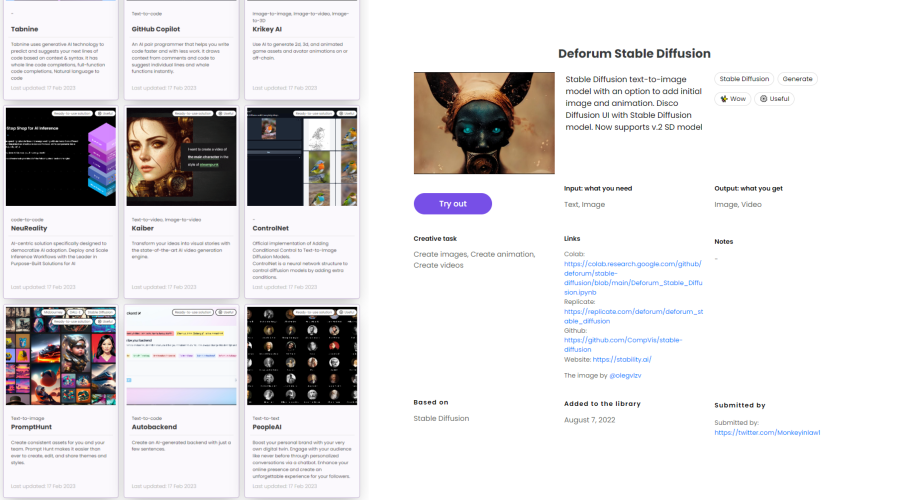Click the target icon in the Deforum Useful tag
Image resolution: width=898 pixels, height=500 pixels.
tap(763, 99)
